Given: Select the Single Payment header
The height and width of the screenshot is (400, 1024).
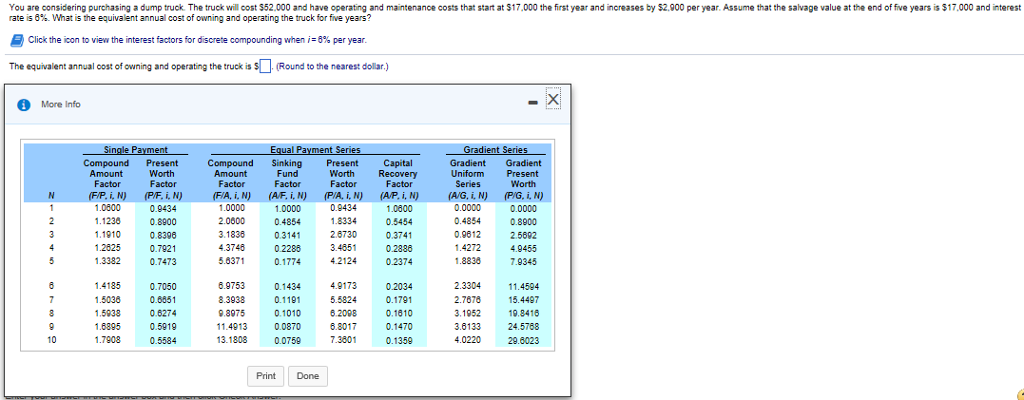Looking at the screenshot, I should click(x=136, y=150).
